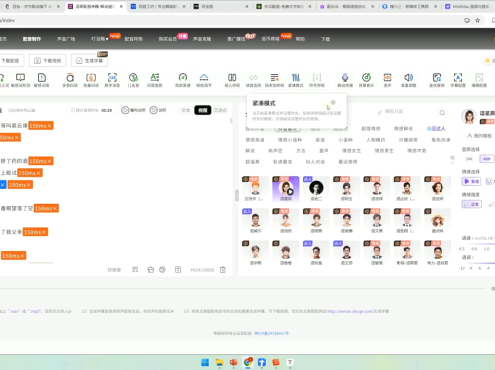Open the blue URL in footer note

tap(350, 311)
